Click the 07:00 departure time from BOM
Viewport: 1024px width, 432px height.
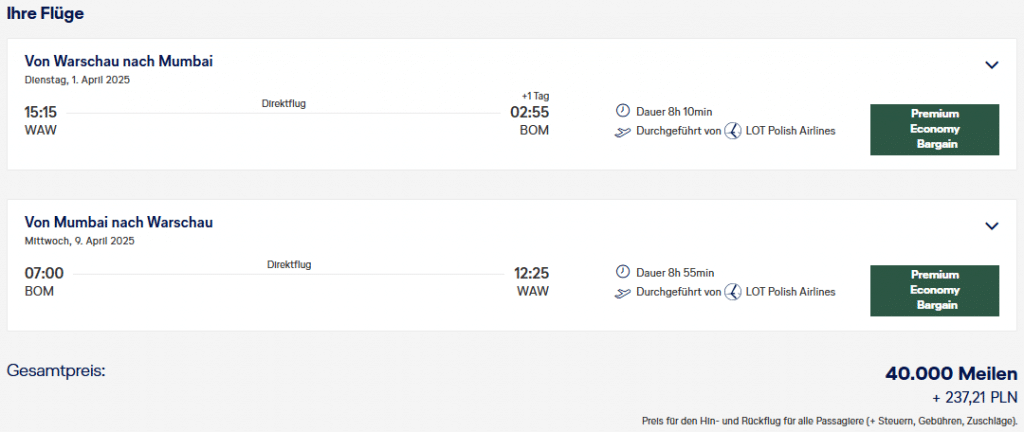[44, 273]
